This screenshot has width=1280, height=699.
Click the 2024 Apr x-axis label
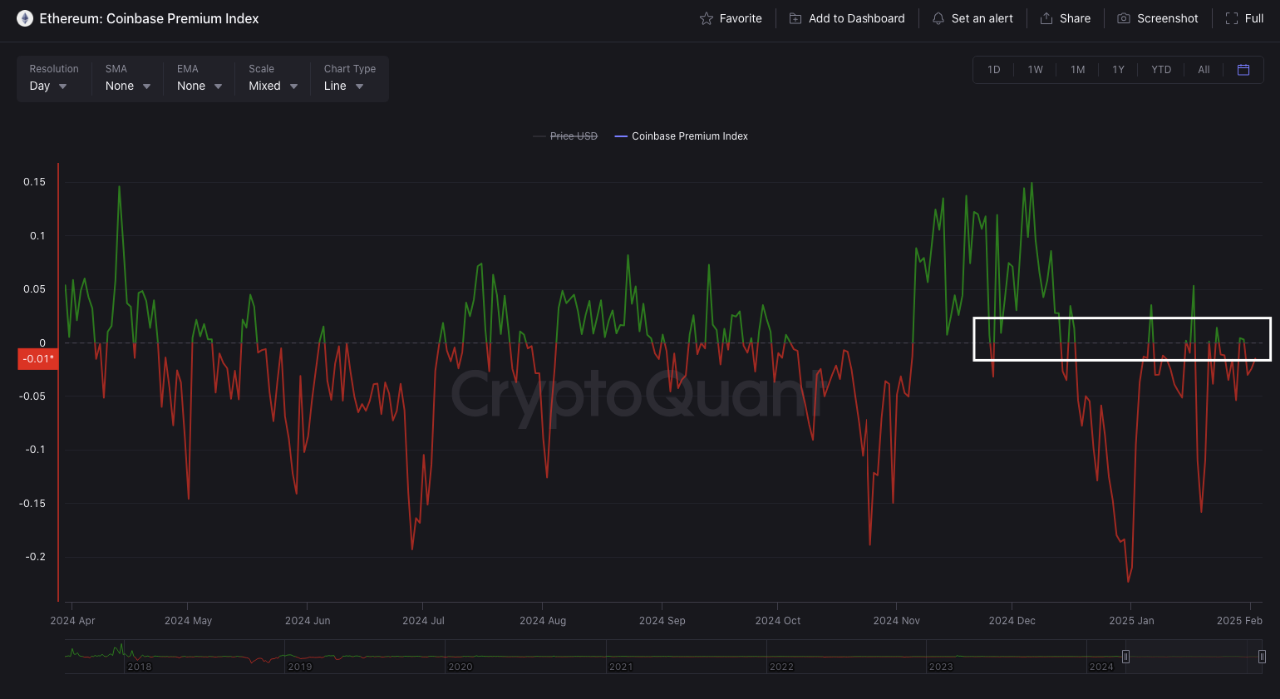coord(73,621)
